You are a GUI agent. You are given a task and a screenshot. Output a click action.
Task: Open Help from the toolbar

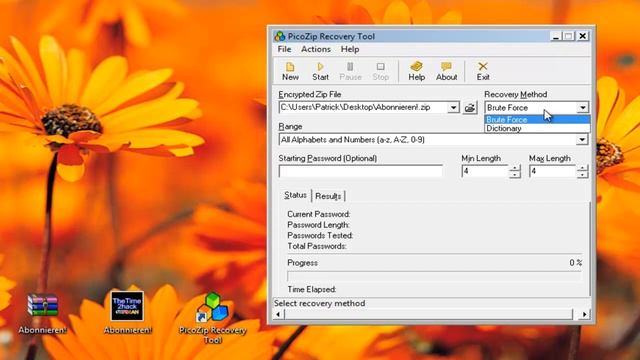(416, 71)
